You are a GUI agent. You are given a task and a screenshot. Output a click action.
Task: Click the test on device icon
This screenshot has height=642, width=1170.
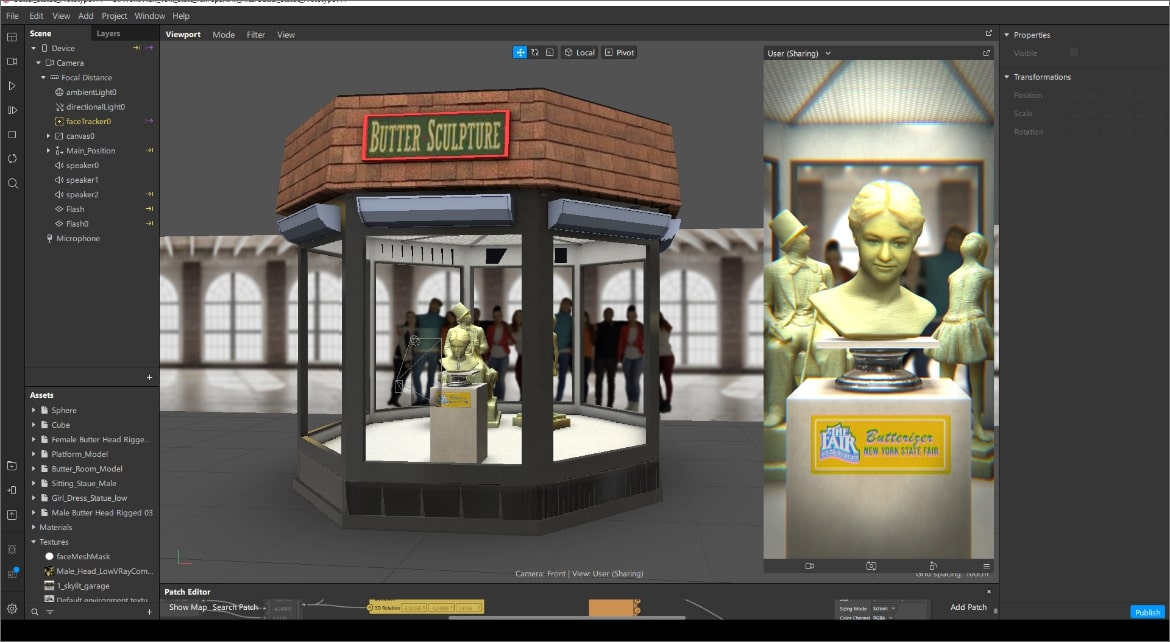click(x=12, y=490)
